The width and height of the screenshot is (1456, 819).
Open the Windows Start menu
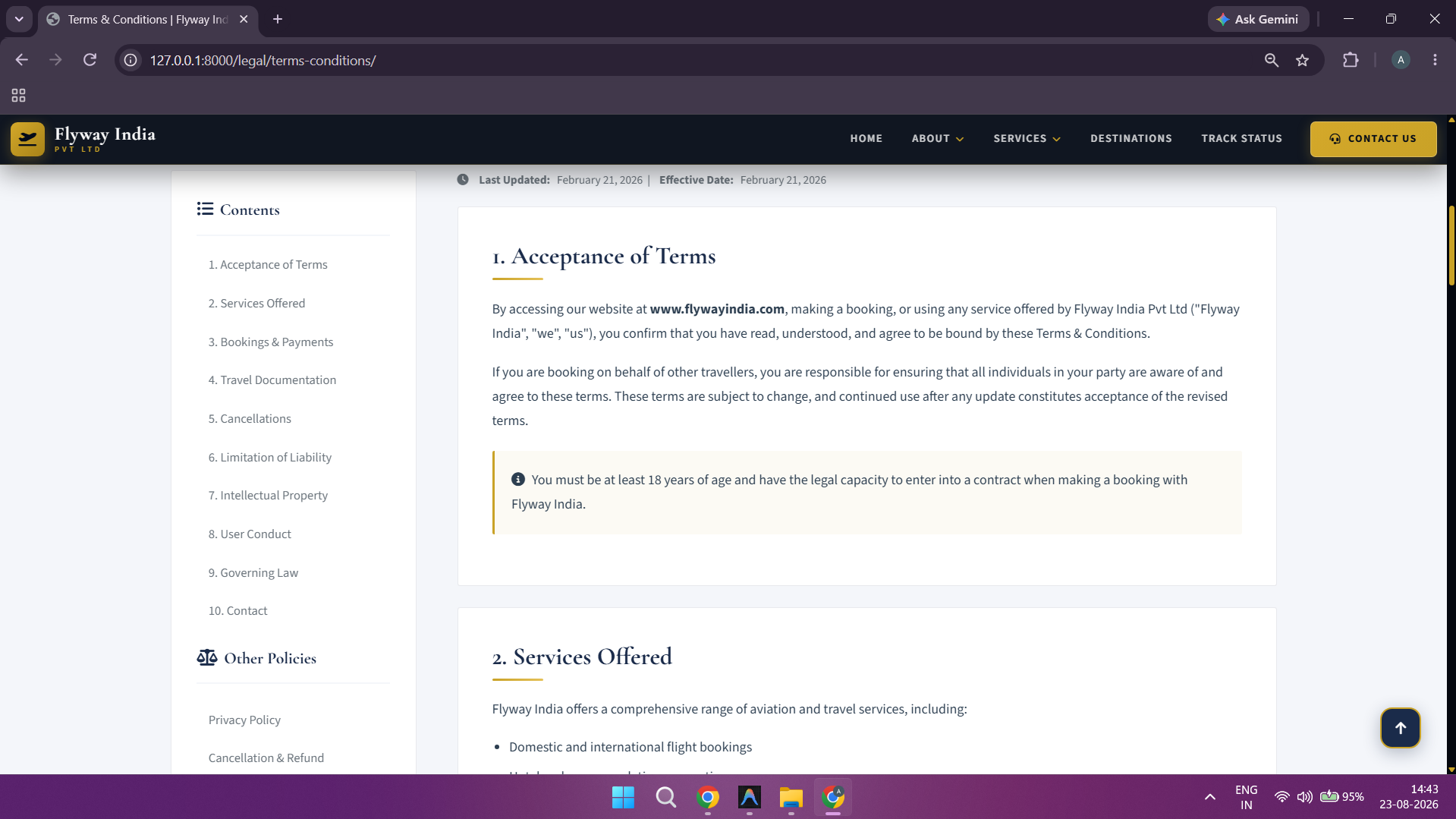(x=623, y=797)
